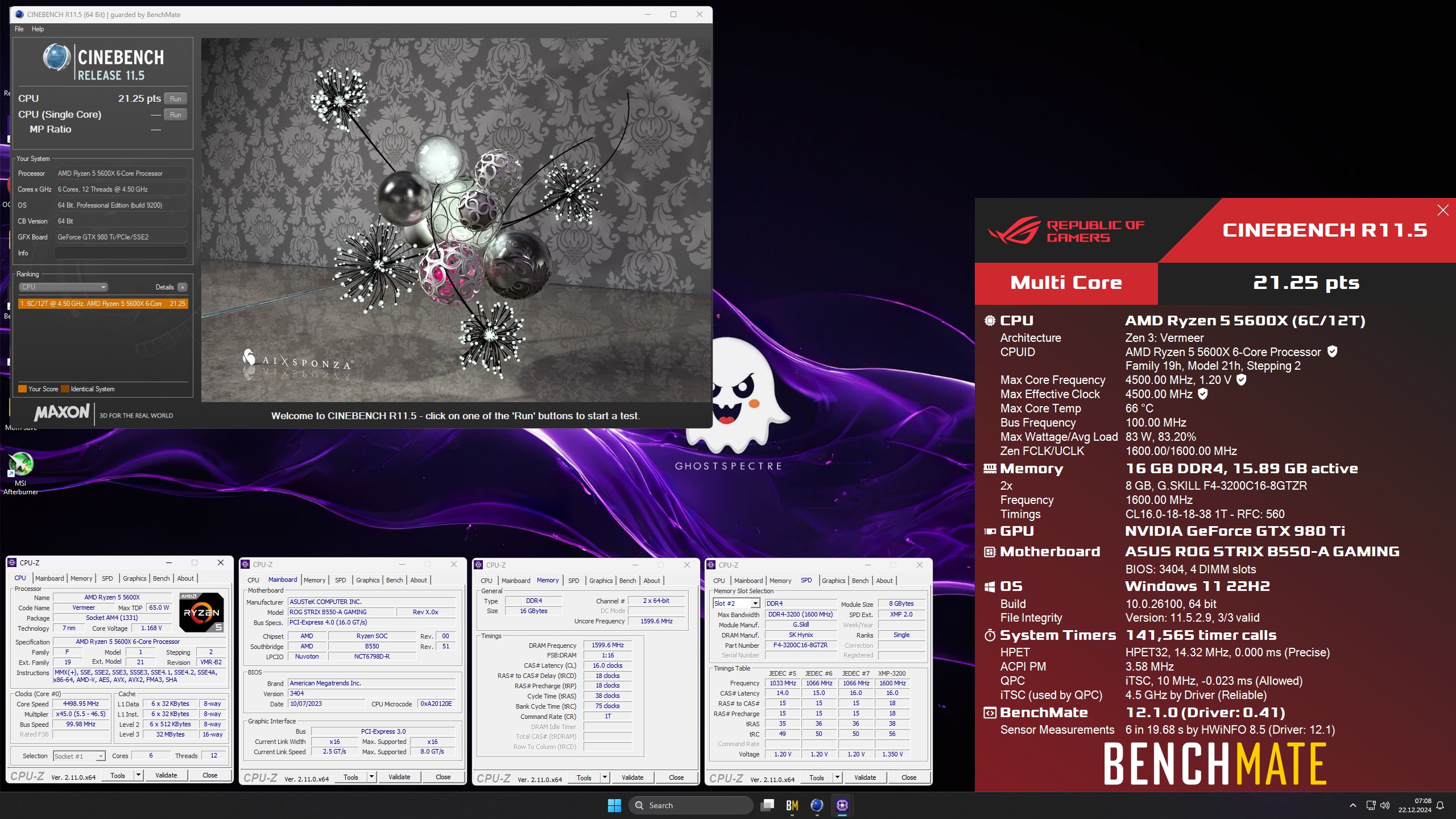The height and width of the screenshot is (819, 1456).
Task: Click Validate in CPU-Z CPU window
Action: tap(166, 775)
